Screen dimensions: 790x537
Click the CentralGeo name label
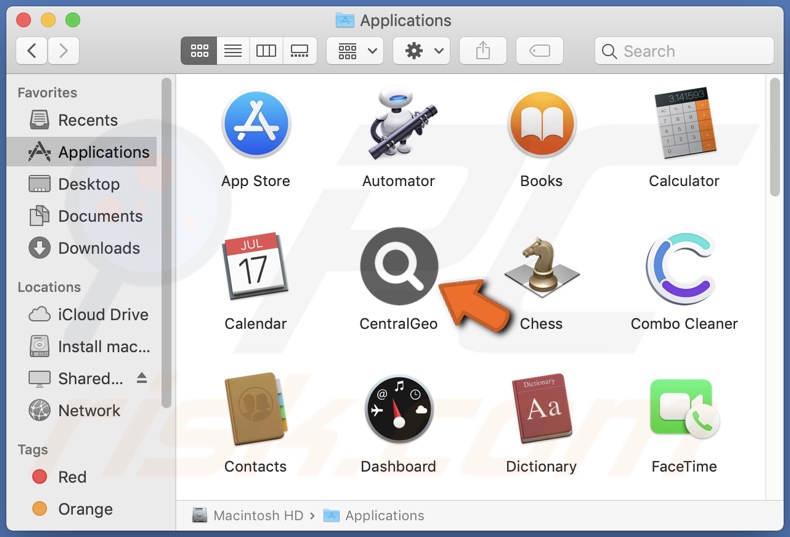click(399, 323)
